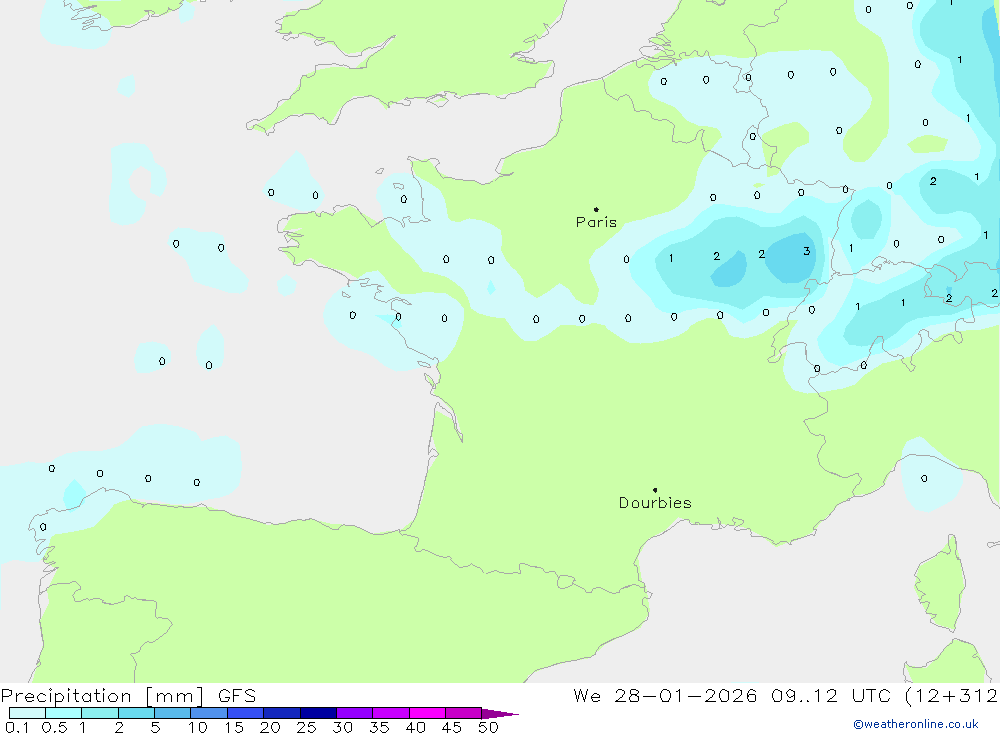The height and width of the screenshot is (733, 1000).
Task: Click the legend label '0.1'
Action: 17,727
